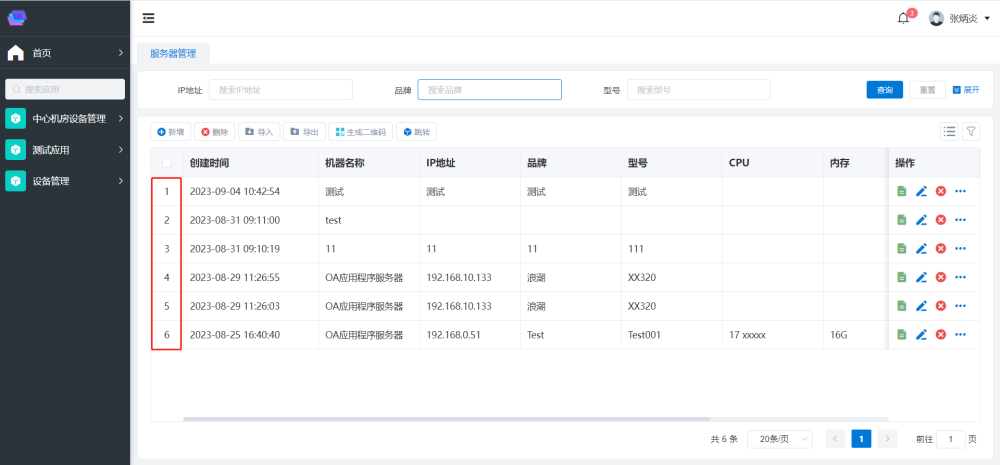
Task: Expand the 设备管理 sidebar menu
Action: (x=65, y=181)
